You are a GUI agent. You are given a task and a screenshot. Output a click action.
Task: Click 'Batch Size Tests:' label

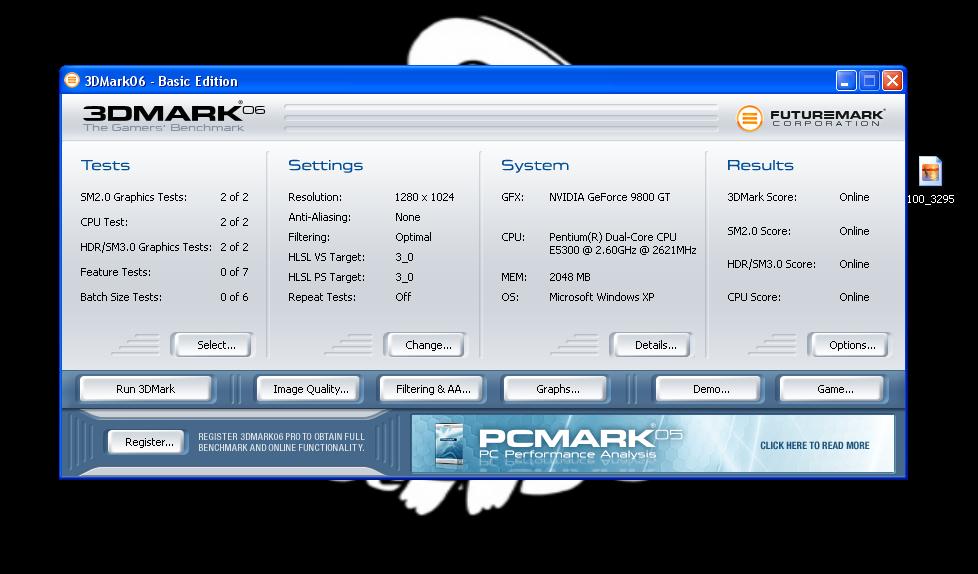(121, 297)
